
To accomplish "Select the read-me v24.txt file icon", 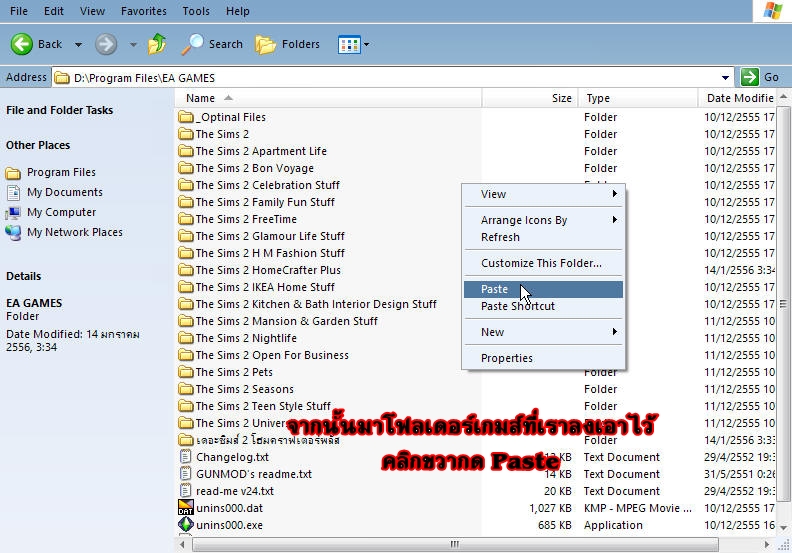I will (x=186, y=491).
